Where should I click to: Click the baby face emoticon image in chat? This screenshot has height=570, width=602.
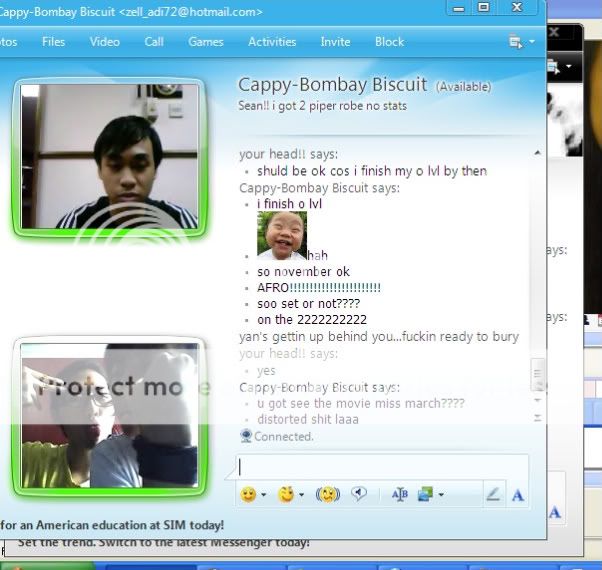click(x=282, y=236)
